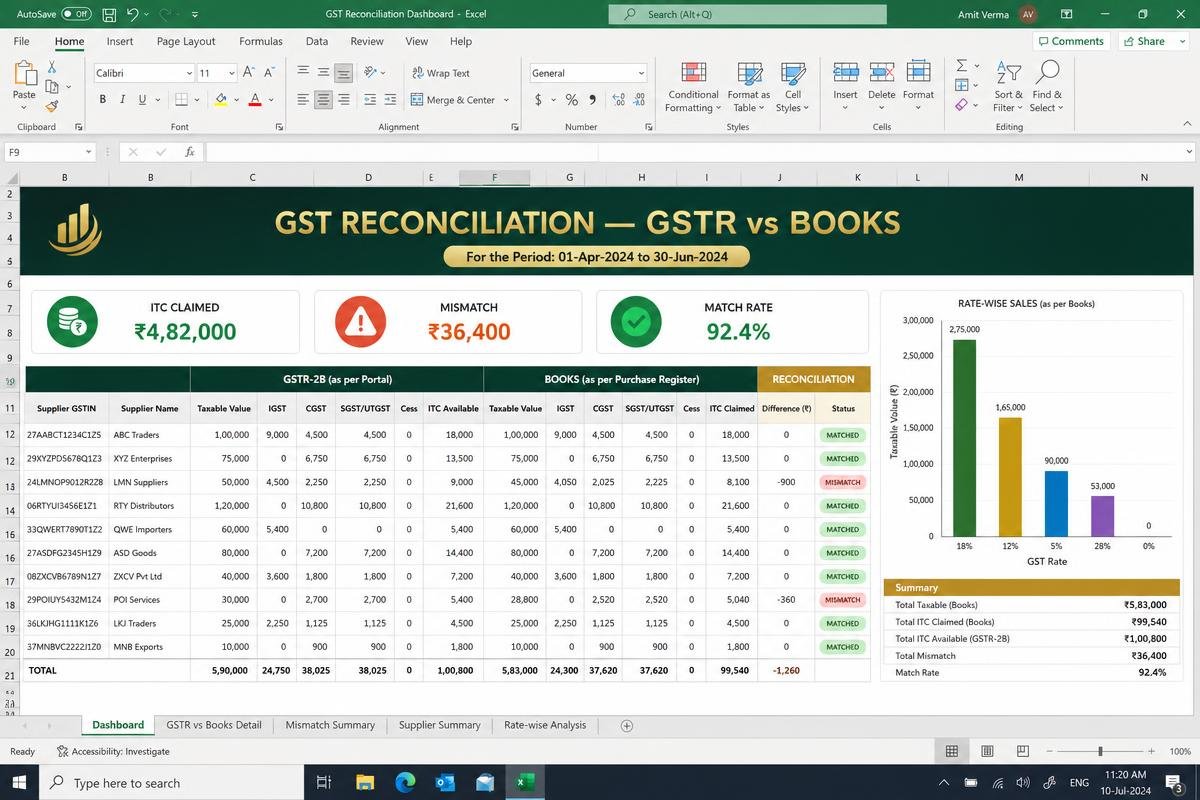Click the Clear eraser icon
1200x800 pixels.
click(961, 105)
